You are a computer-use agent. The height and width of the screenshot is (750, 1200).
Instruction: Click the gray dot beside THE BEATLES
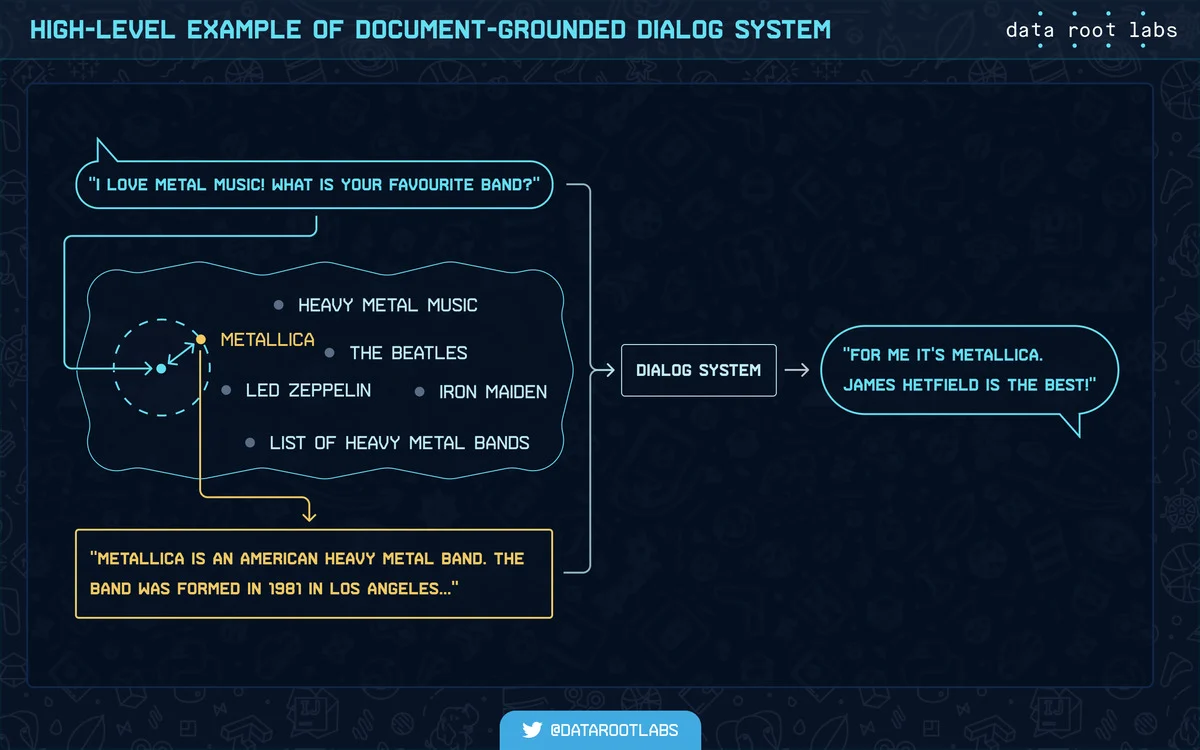coord(329,353)
